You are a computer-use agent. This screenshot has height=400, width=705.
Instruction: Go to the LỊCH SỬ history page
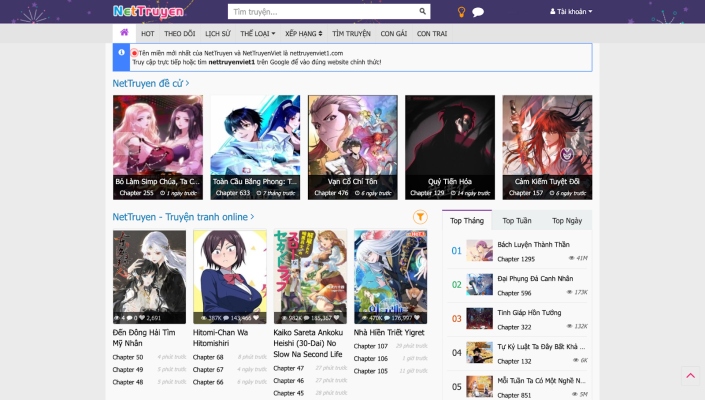pyautogui.click(x=217, y=33)
